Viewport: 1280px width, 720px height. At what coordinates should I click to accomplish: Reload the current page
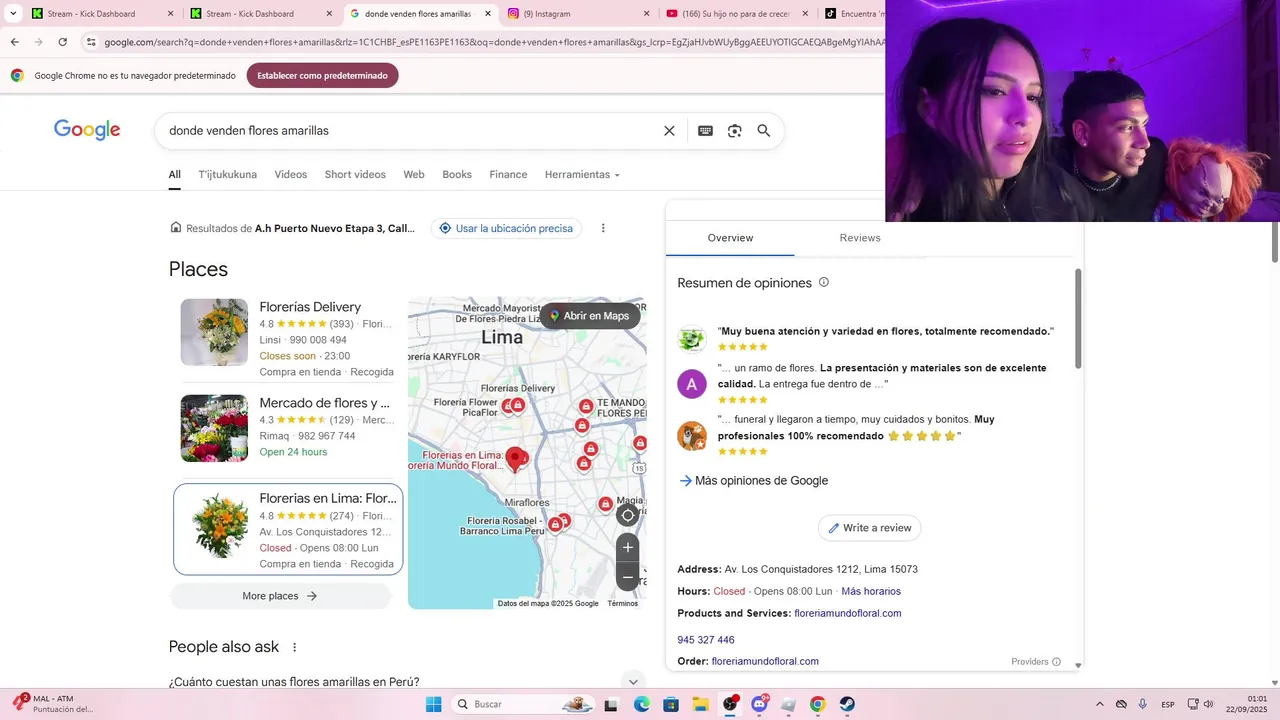pyautogui.click(x=62, y=42)
